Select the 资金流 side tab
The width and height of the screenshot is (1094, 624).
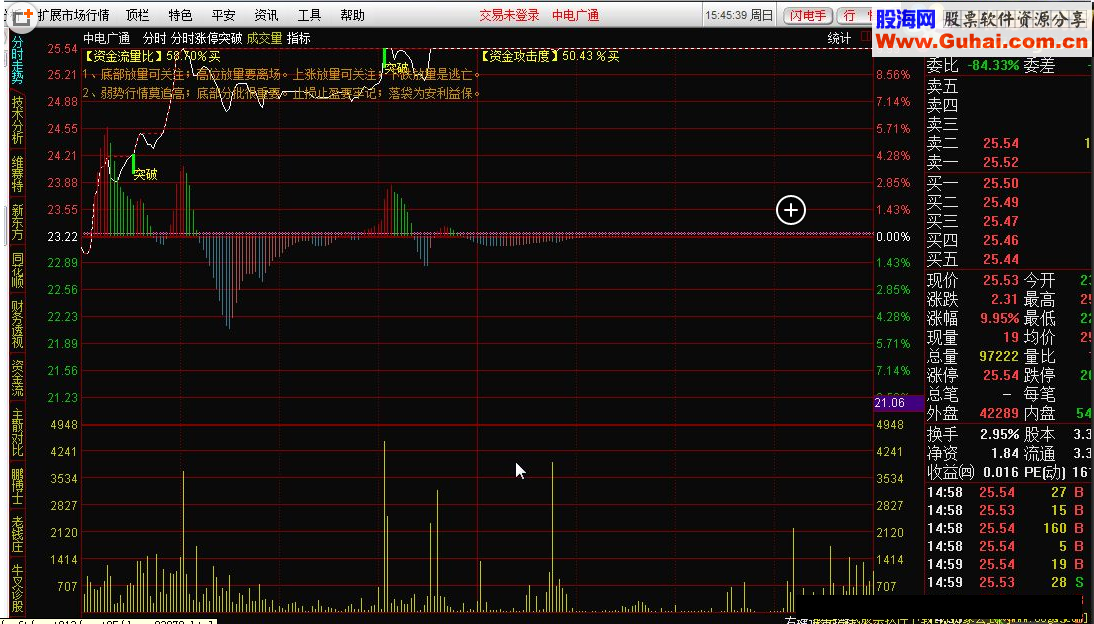click(17, 378)
